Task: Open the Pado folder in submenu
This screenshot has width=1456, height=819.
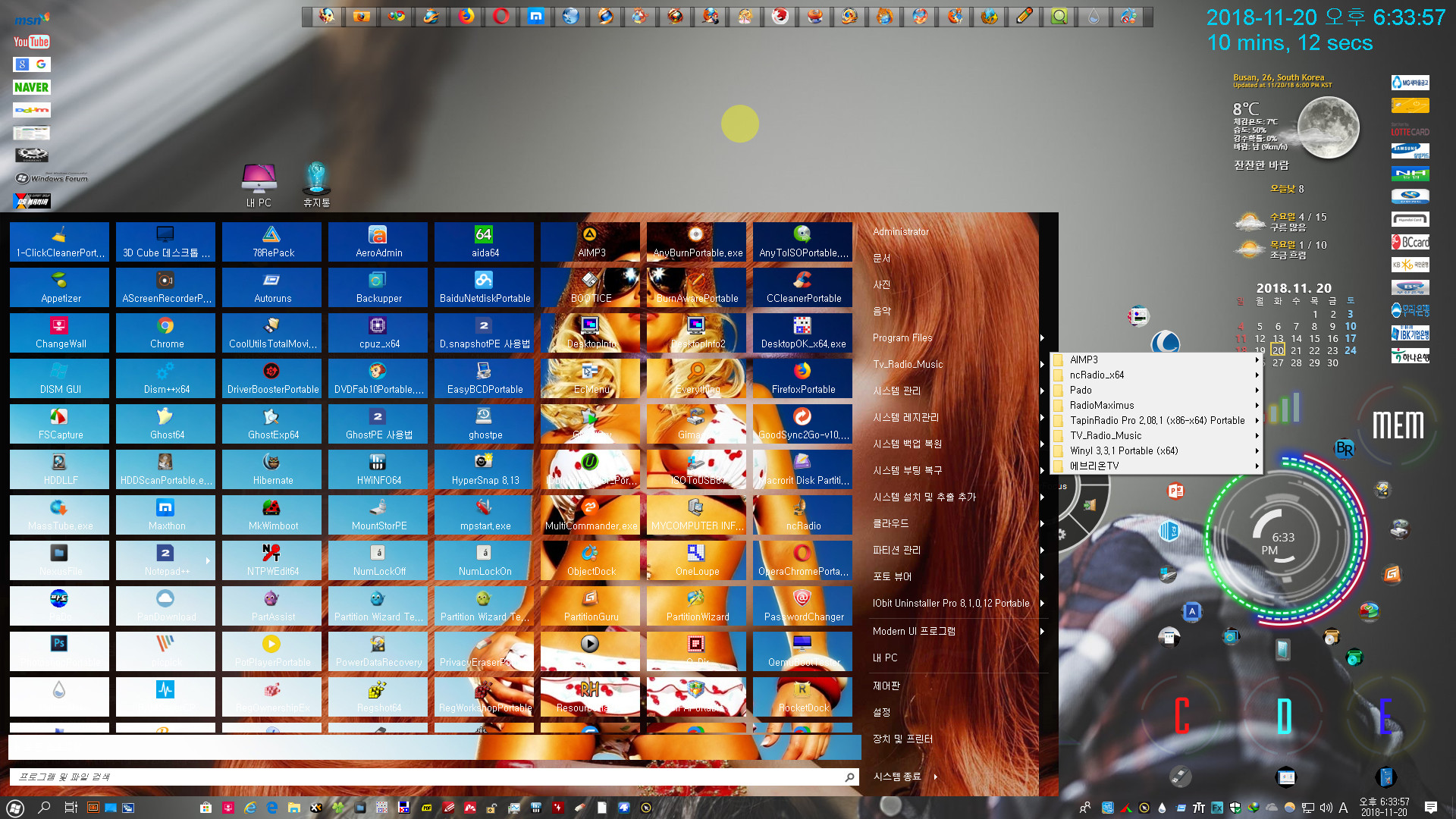Action: 1156,390
